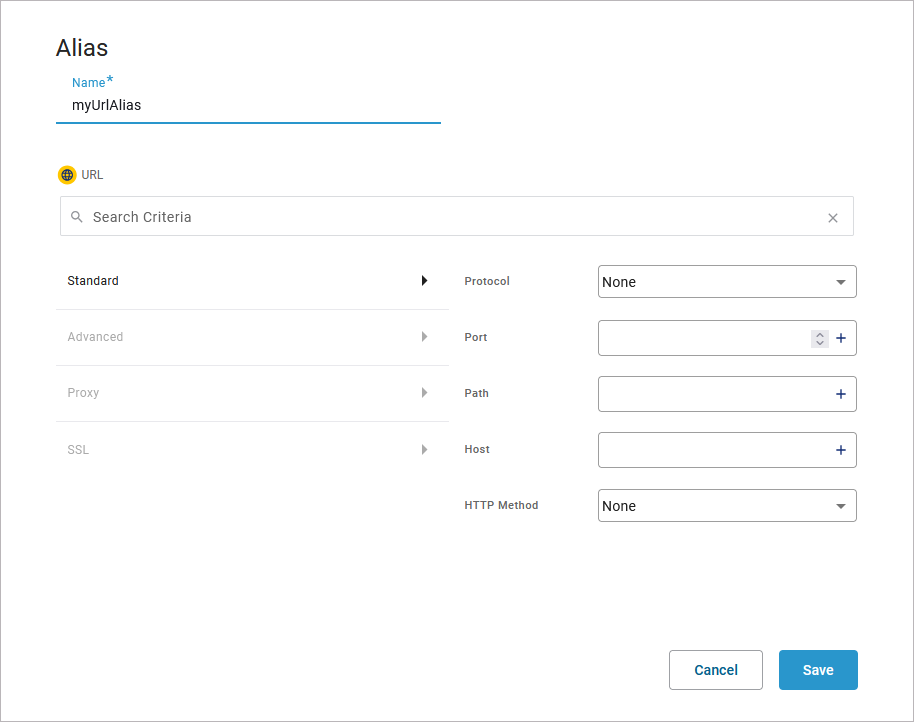Screen dimensions: 914x722
Task: Expand the Advanced section arrow
Action: tap(424, 337)
